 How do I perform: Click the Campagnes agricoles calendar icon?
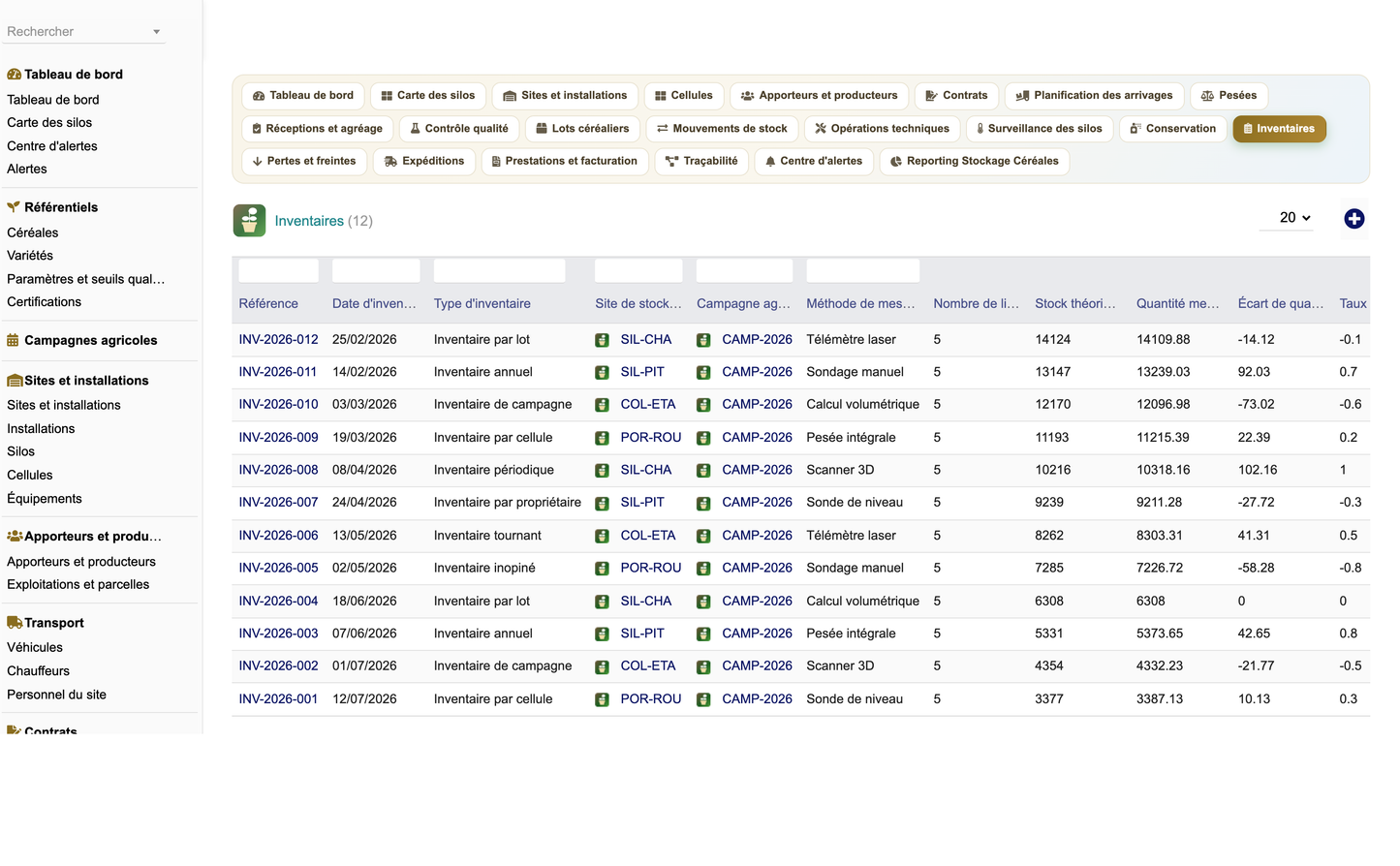pos(13,340)
